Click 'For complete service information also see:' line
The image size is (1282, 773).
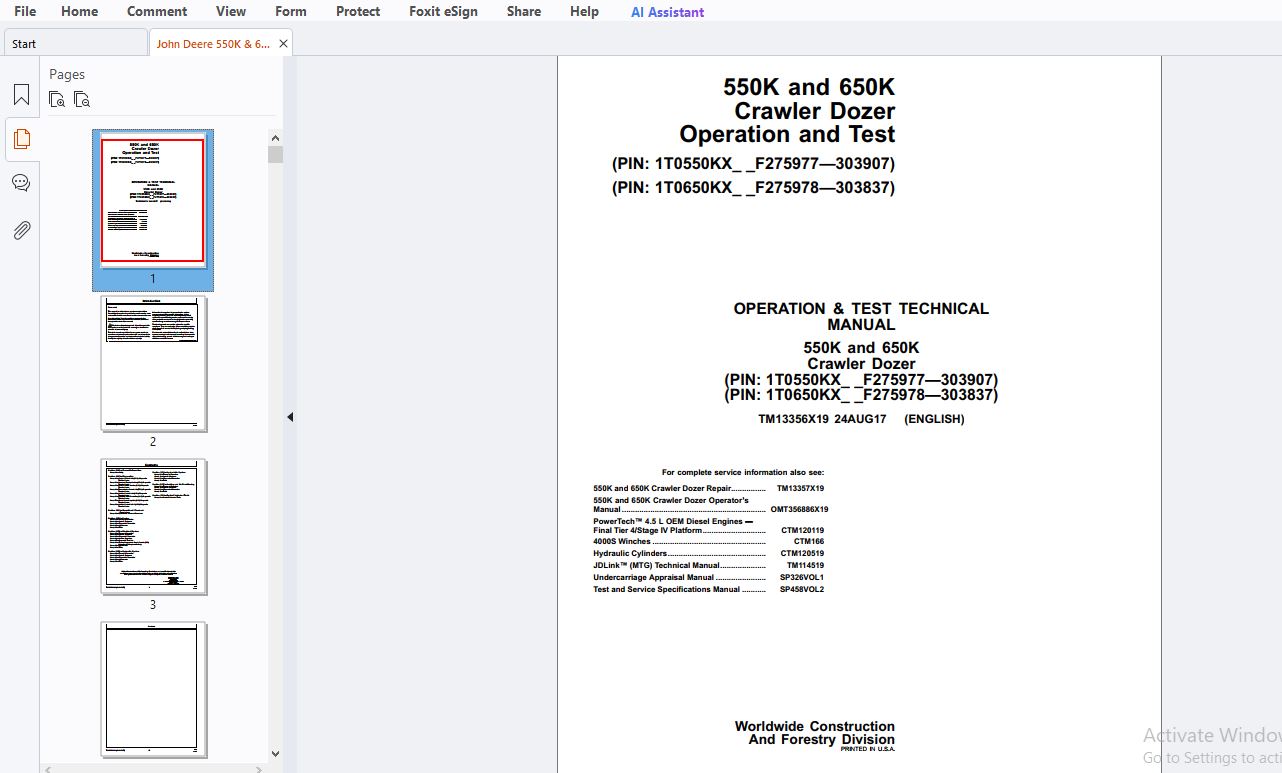(x=743, y=472)
